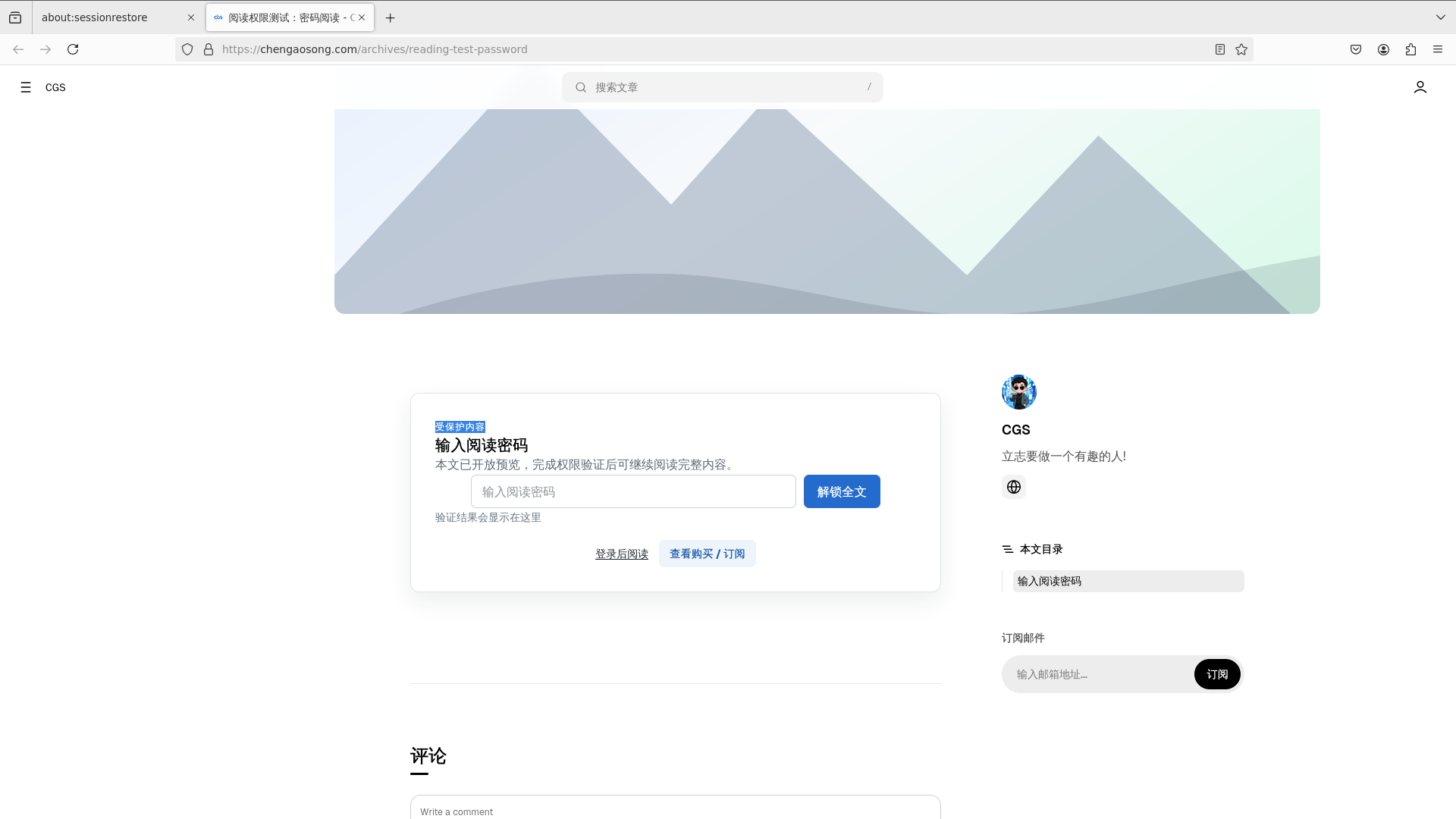1456x819 pixels.
Task: Open the tracking protection shield icon
Action: [x=187, y=49]
